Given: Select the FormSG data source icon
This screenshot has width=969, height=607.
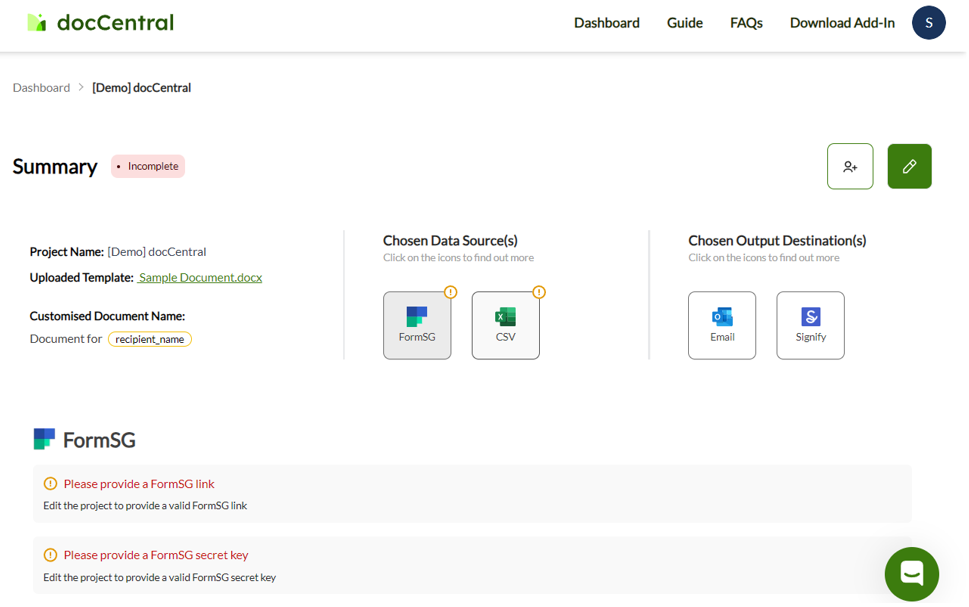Looking at the screenshot, I should click(x=417, y=325).
